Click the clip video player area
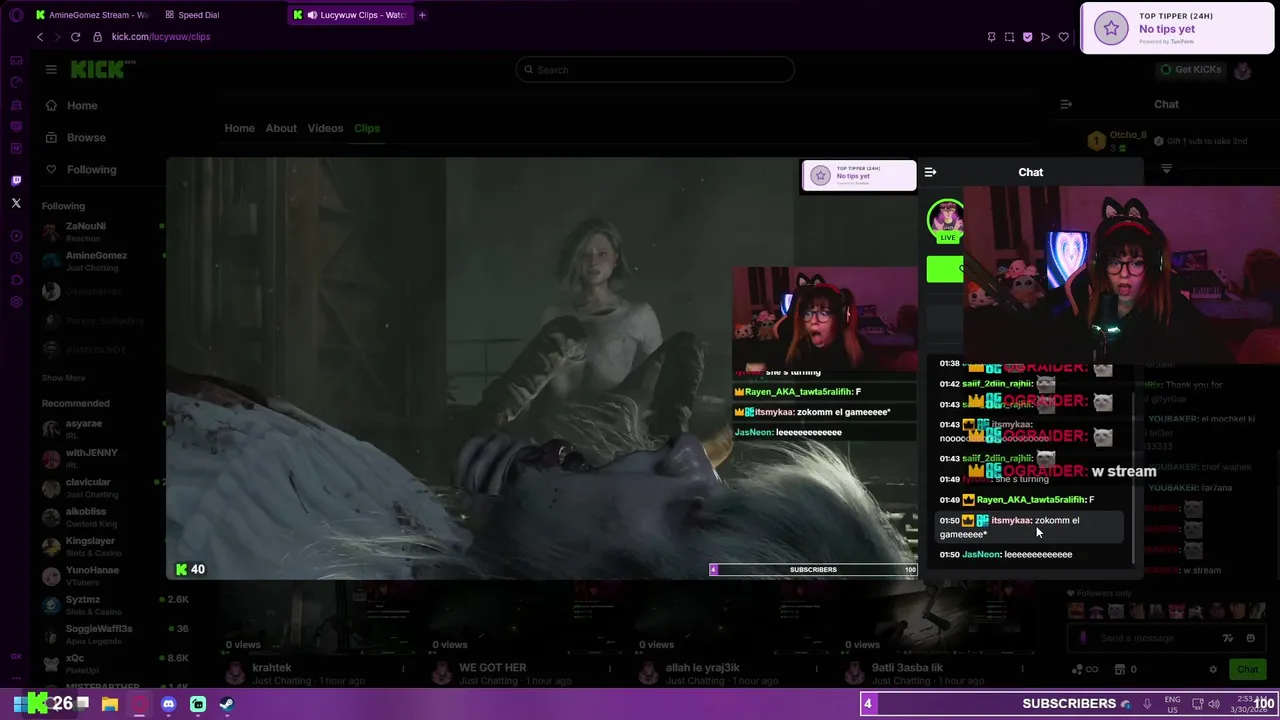This screenshot has height=720, width=1280. 541,368
